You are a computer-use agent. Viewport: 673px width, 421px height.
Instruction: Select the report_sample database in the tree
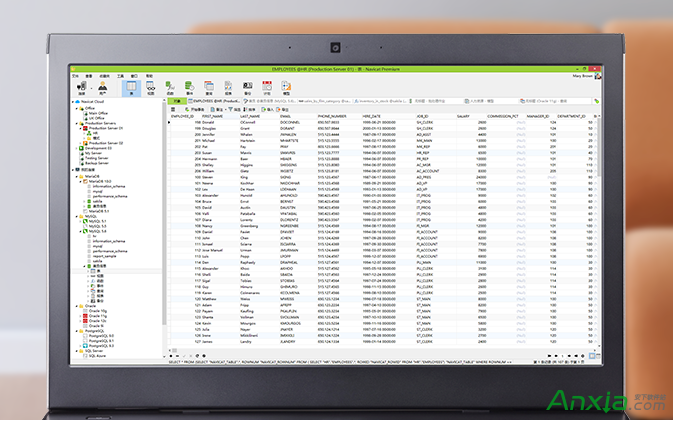(102, 256)
